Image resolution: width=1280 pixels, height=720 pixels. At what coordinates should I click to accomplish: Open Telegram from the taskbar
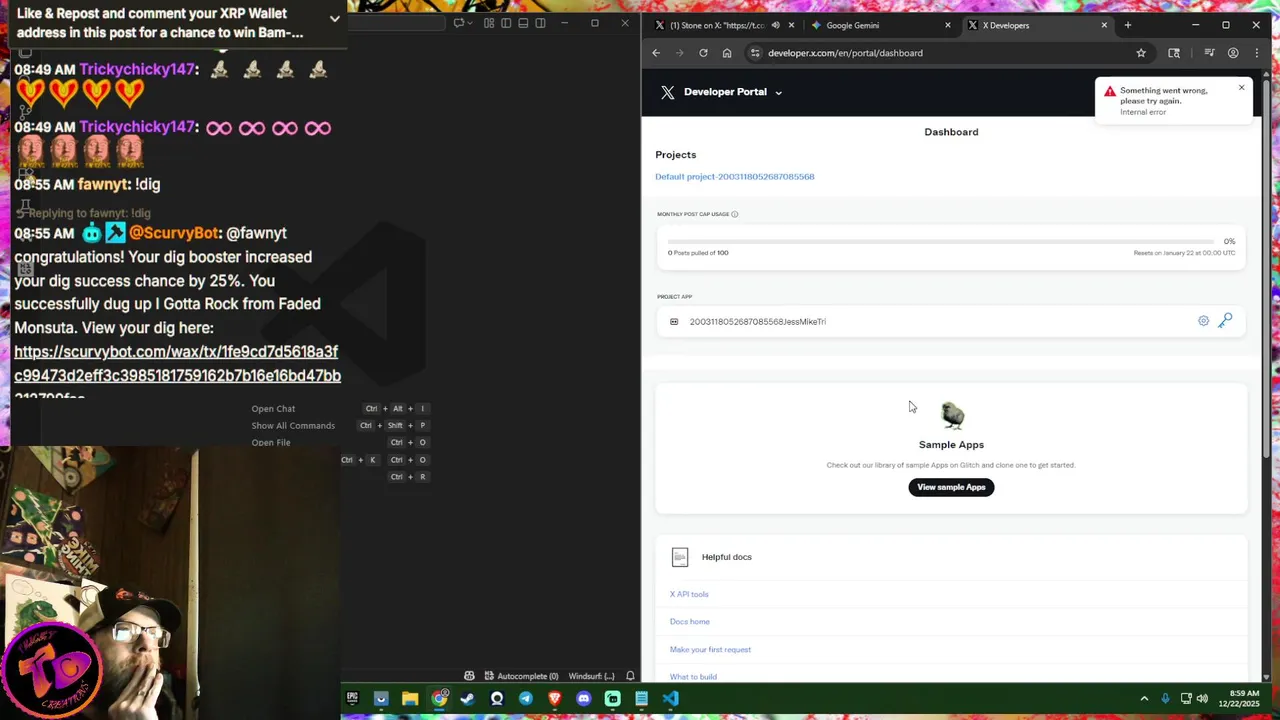pyautogui.click(x=526, y=699)
